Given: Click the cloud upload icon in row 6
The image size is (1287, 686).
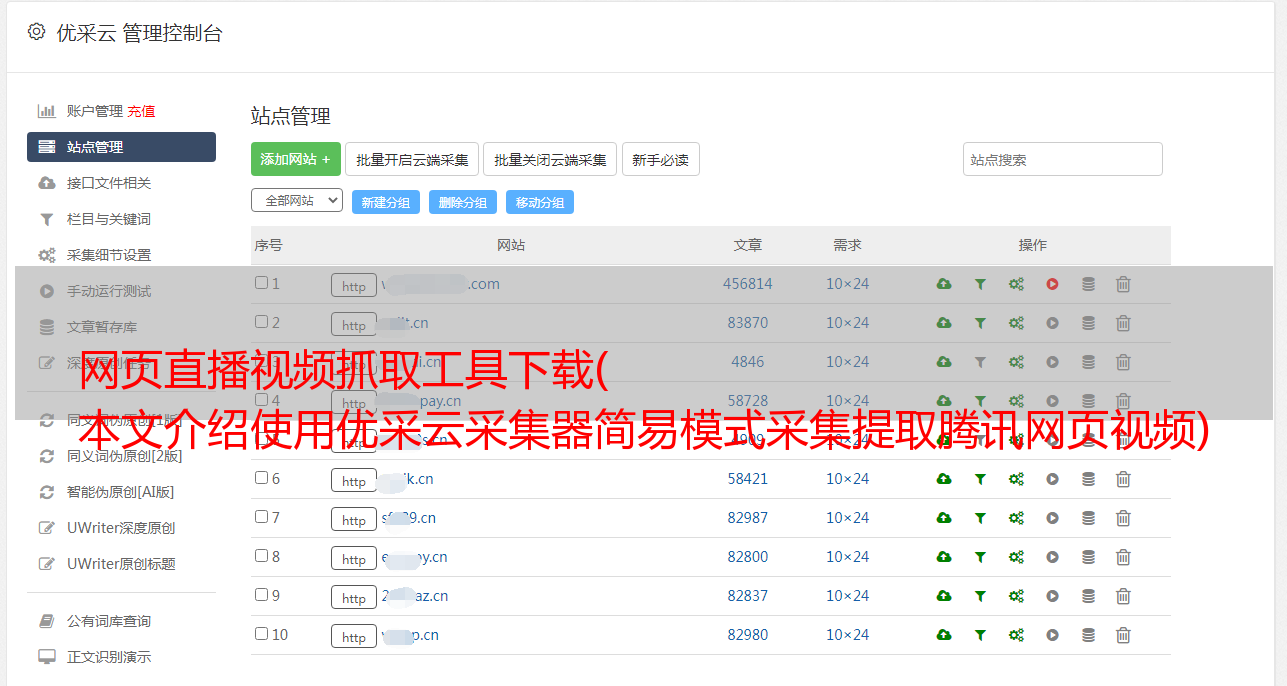Looking at the screenshot, I should pos(944,479).
